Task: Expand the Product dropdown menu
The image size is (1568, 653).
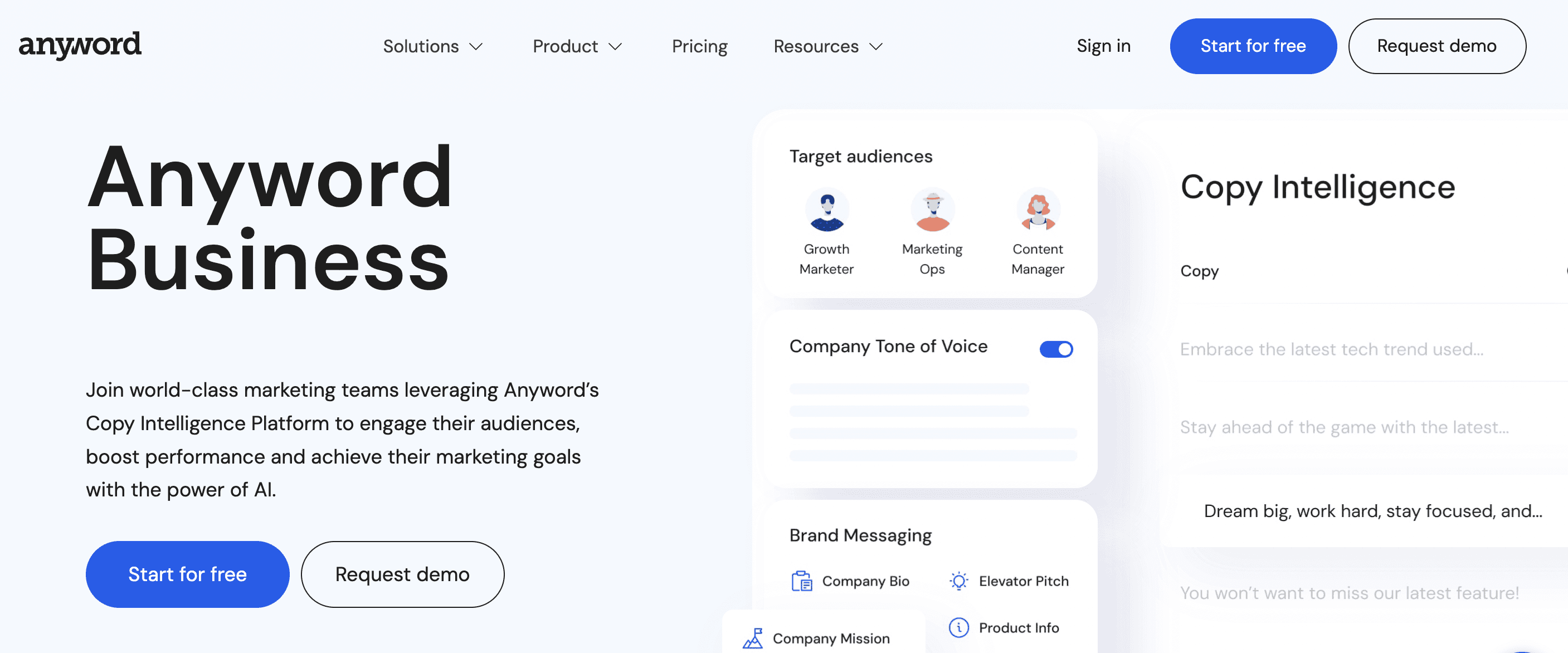Action: pyautogui.click(x=578, y=45)
